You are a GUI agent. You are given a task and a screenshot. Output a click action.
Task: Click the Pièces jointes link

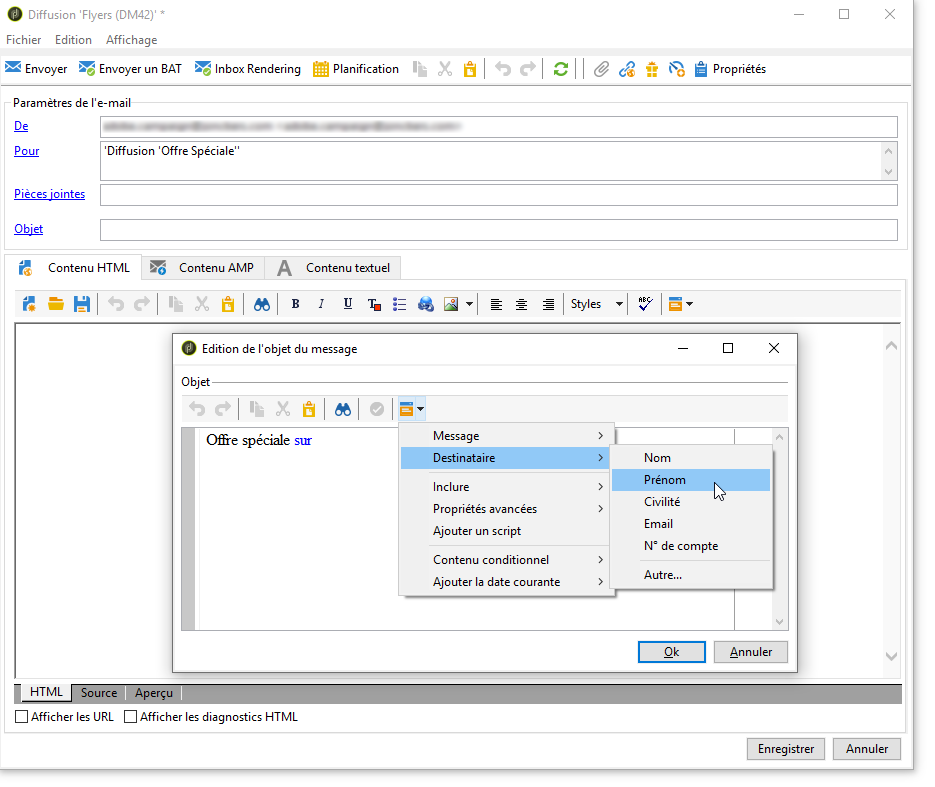[49, 194]
